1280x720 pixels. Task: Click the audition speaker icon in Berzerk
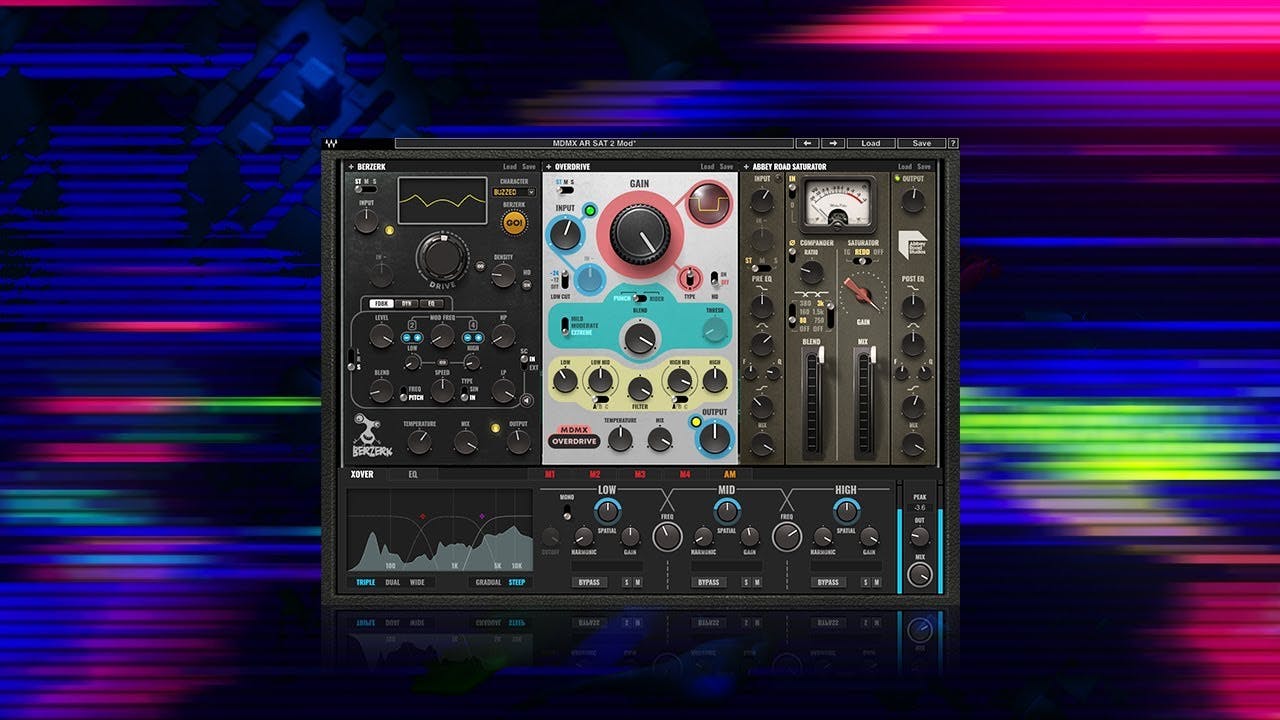(527, 402)
